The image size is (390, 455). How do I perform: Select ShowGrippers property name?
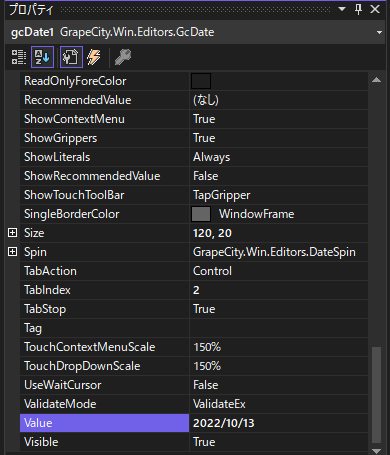61,138
